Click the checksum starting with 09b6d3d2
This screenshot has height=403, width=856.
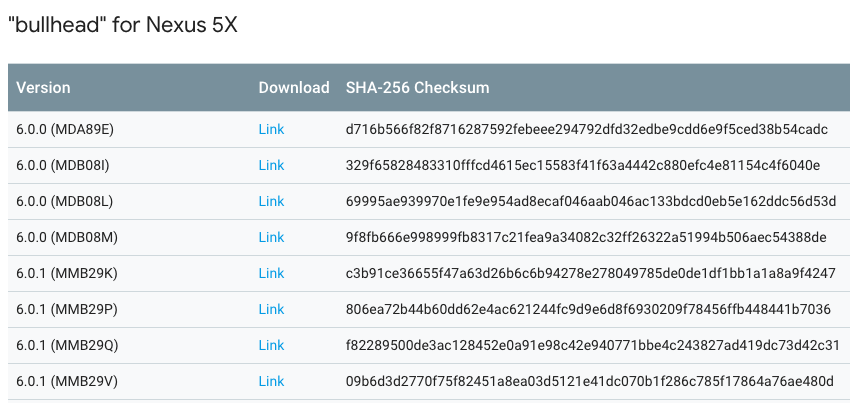coord(590,381)
